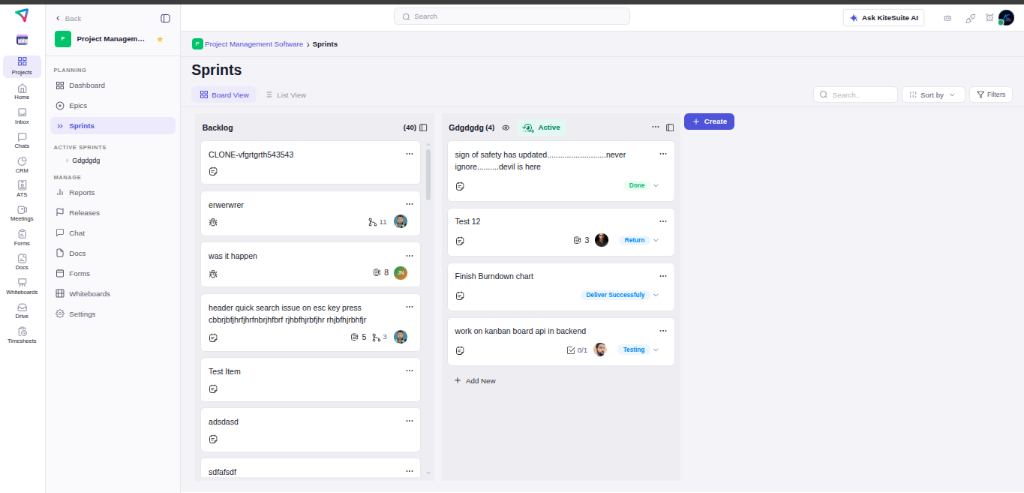Toggle the eye icon next to Gdgdgdg
The image size is (1024, 493).
[x=505, y=128]
